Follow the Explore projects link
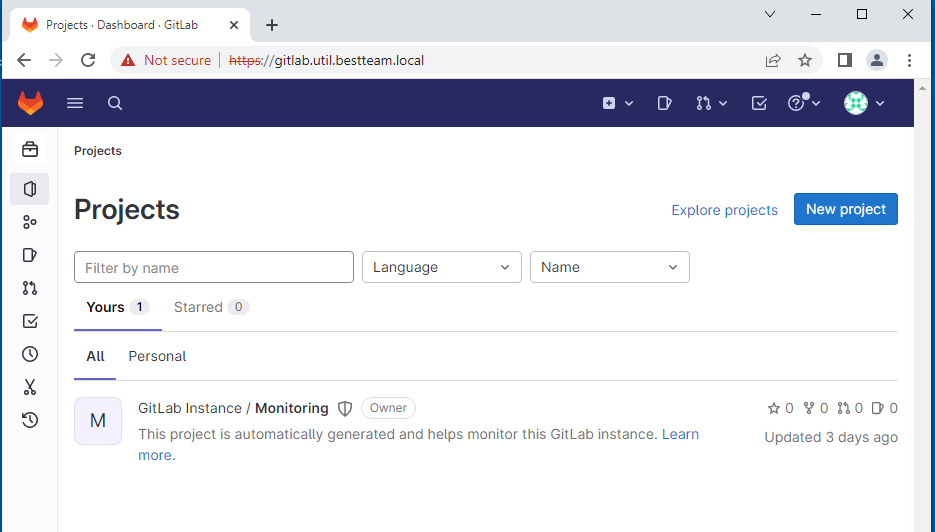The height and width of the screenshot is (532, 935). [725, 210]
